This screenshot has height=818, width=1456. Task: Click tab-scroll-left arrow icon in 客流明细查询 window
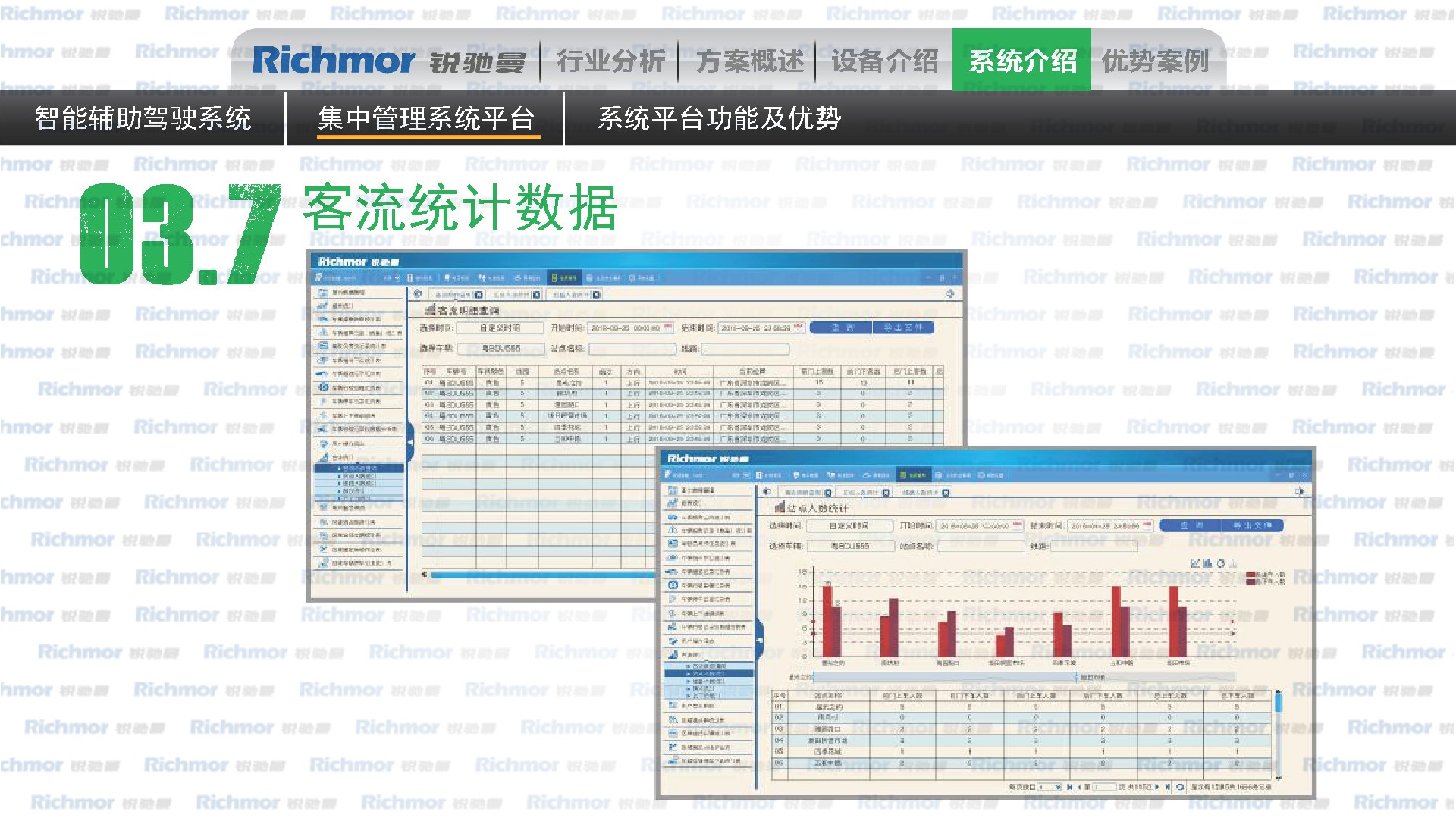pos(417,293)
